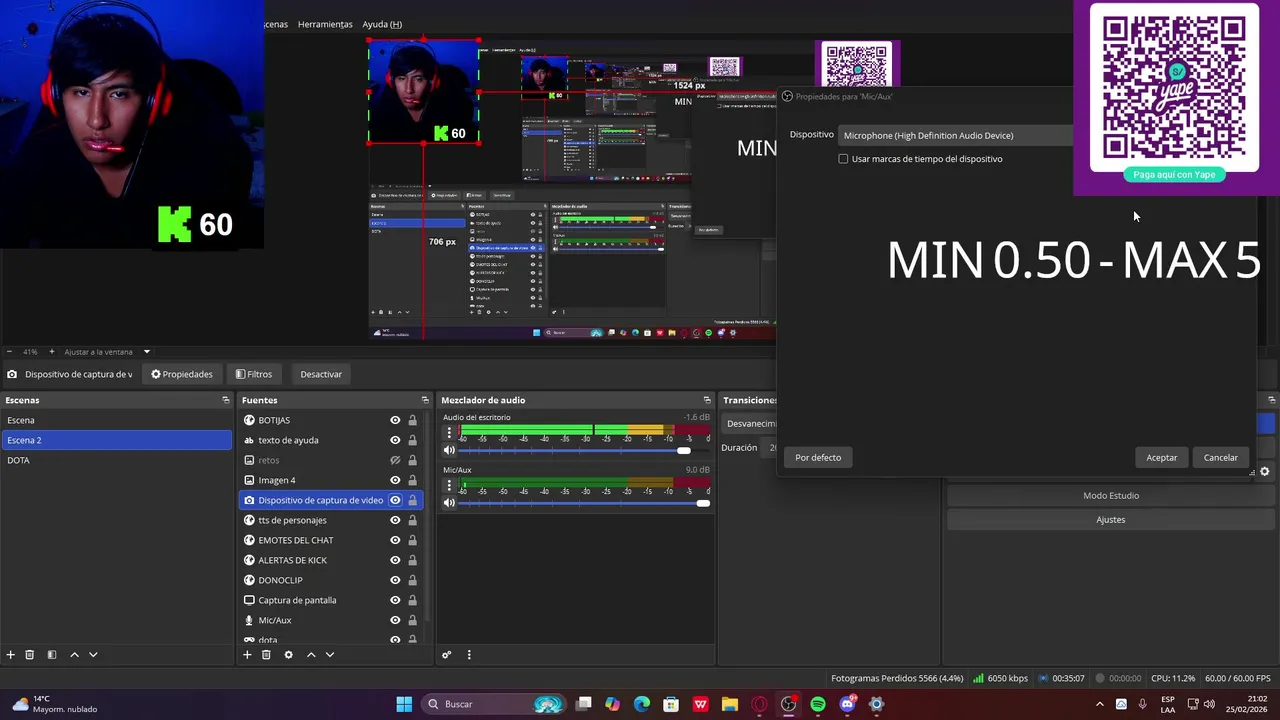This screenshot has width=1280, height=720.
Task: Click the Ajustes button
Action: (1110, 519)
